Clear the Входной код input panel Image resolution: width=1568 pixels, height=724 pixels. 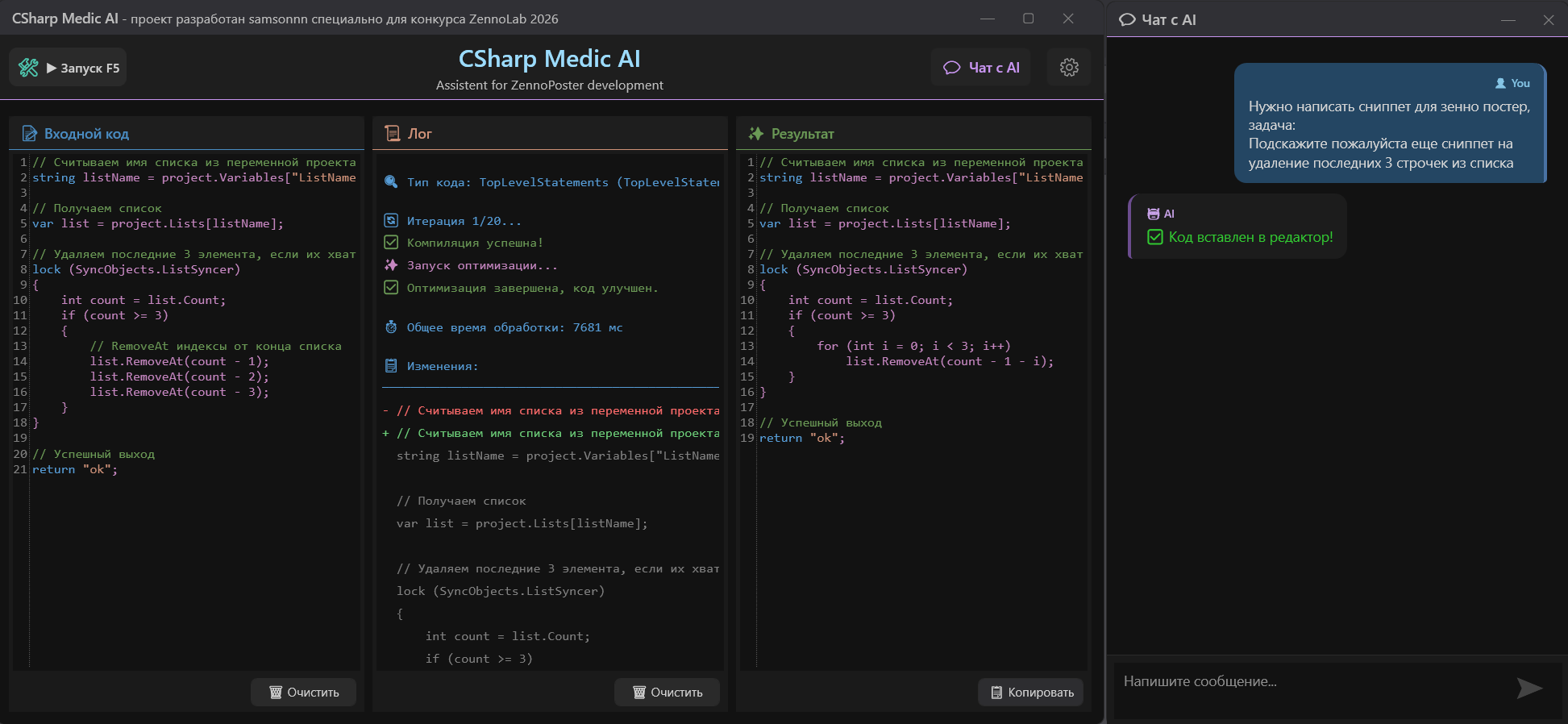pyautogui.click(x=303, y=693)
